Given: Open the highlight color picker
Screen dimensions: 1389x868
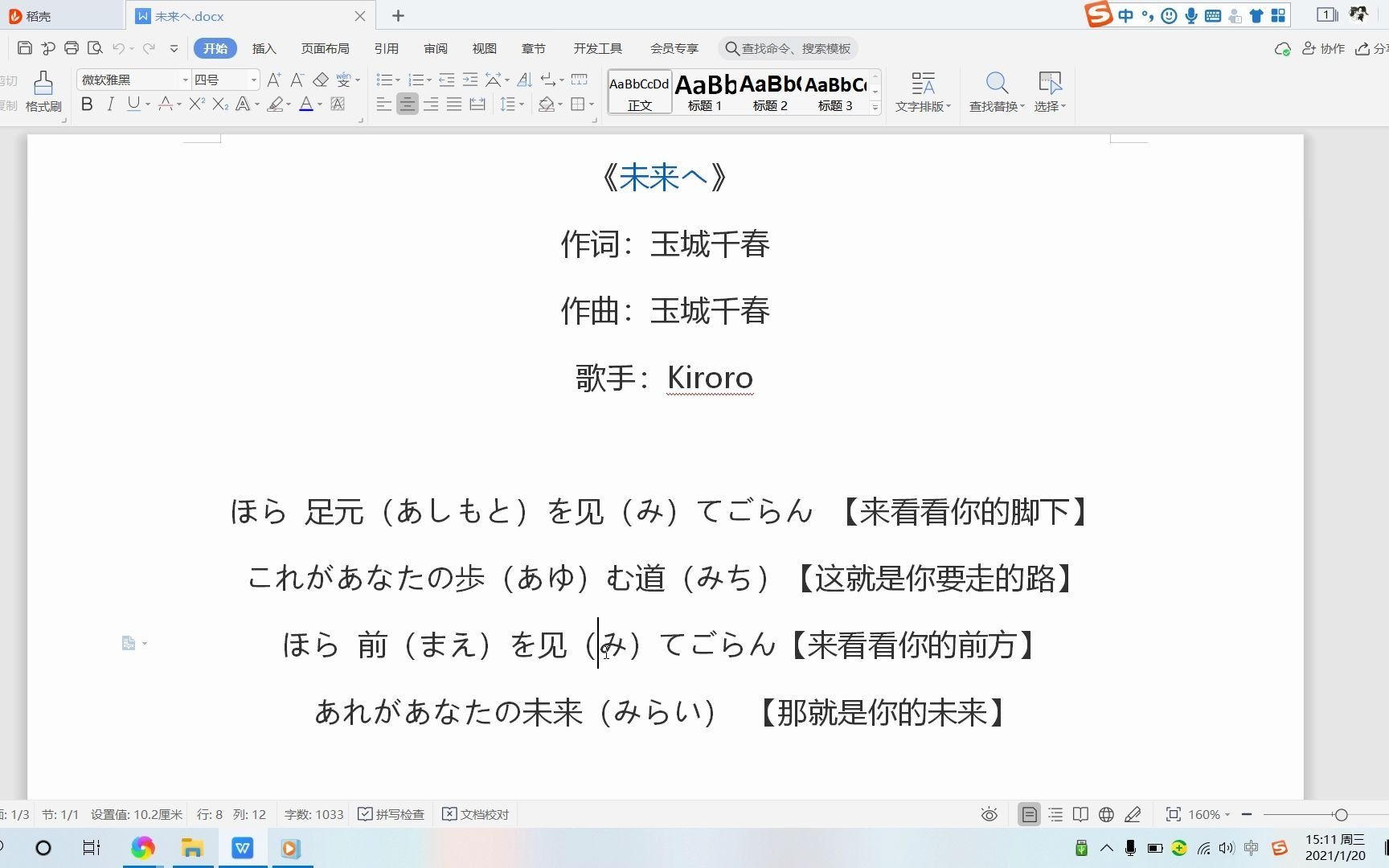Looking at the screenshot, I should [x=289, y=104].
